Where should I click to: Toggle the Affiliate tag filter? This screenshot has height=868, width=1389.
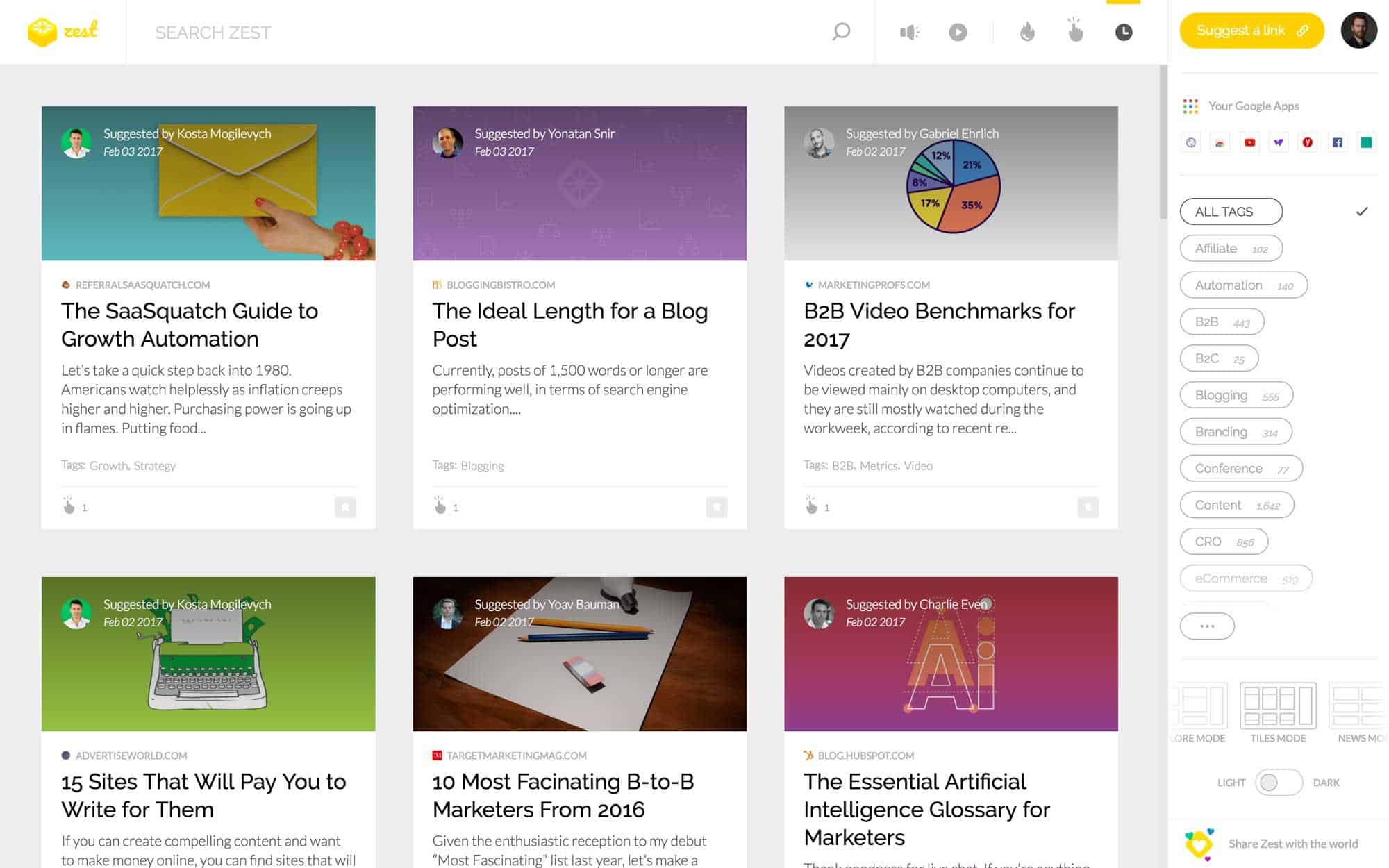click(x=1231, y=249)
